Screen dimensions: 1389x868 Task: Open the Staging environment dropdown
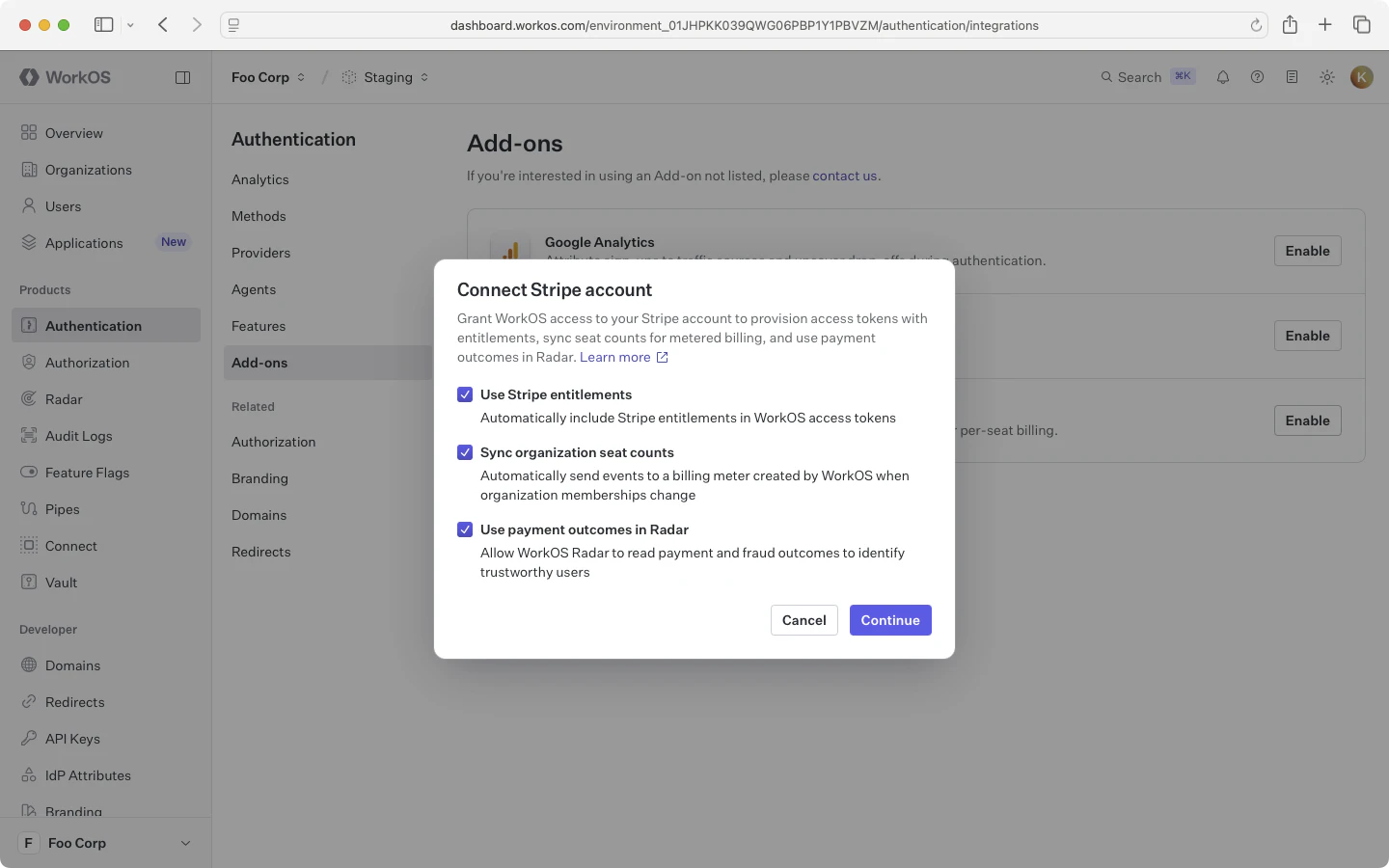pos(386,77)
